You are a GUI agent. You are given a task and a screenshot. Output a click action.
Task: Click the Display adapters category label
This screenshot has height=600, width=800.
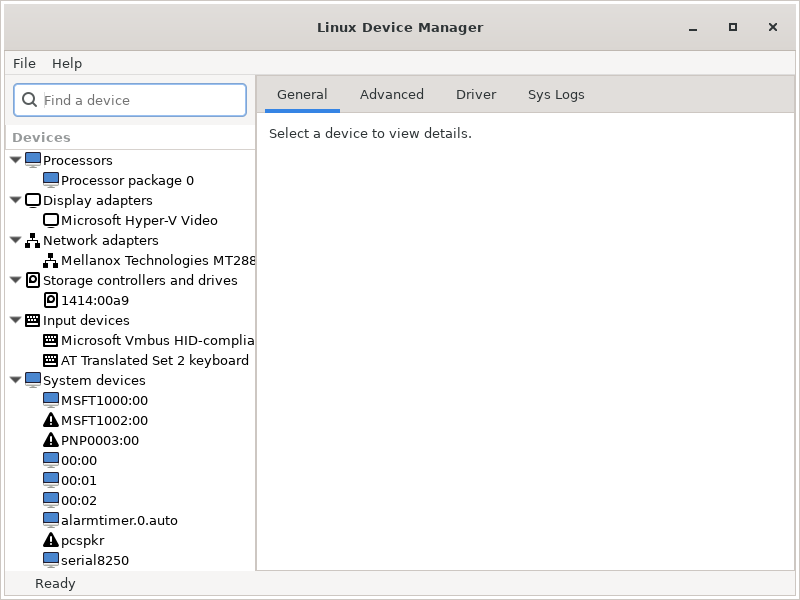(97, 201)
